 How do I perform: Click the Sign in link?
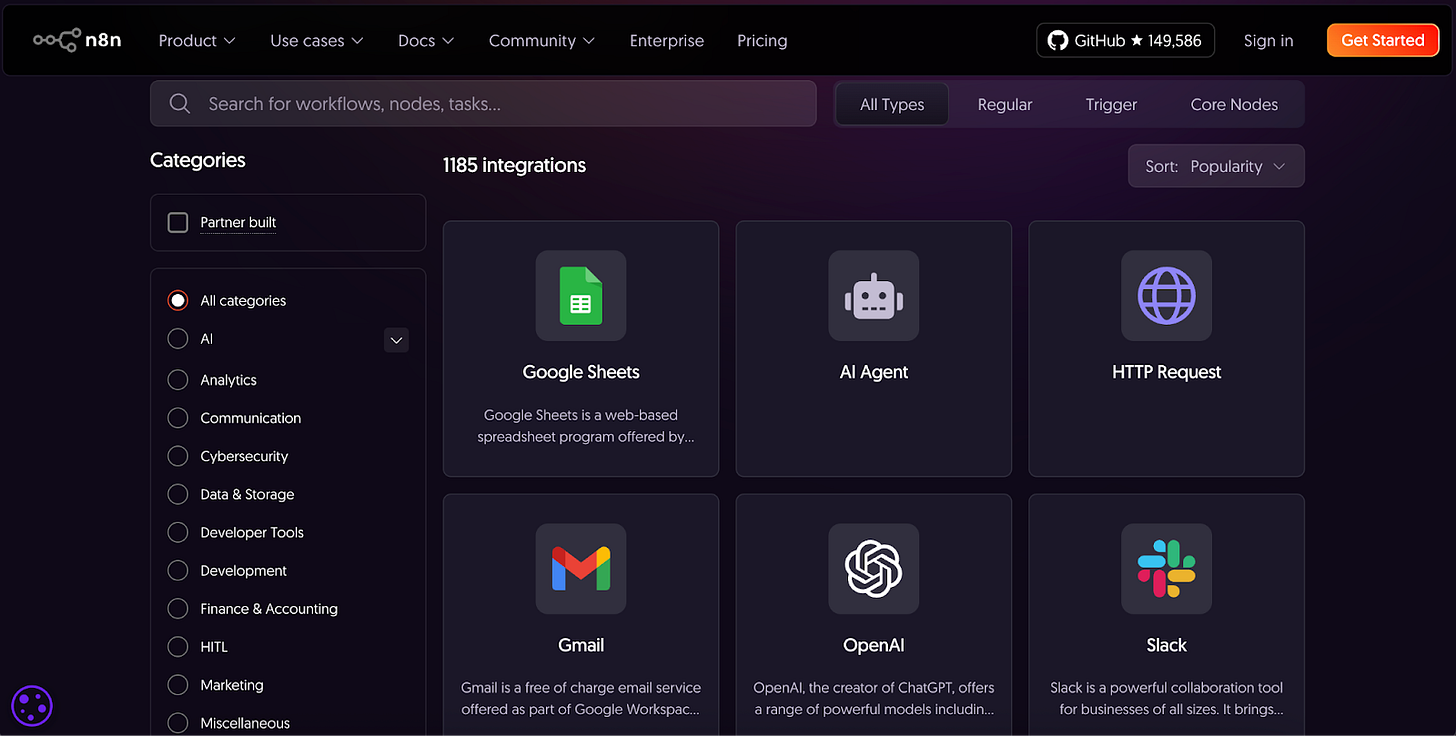click(1268, 41)
